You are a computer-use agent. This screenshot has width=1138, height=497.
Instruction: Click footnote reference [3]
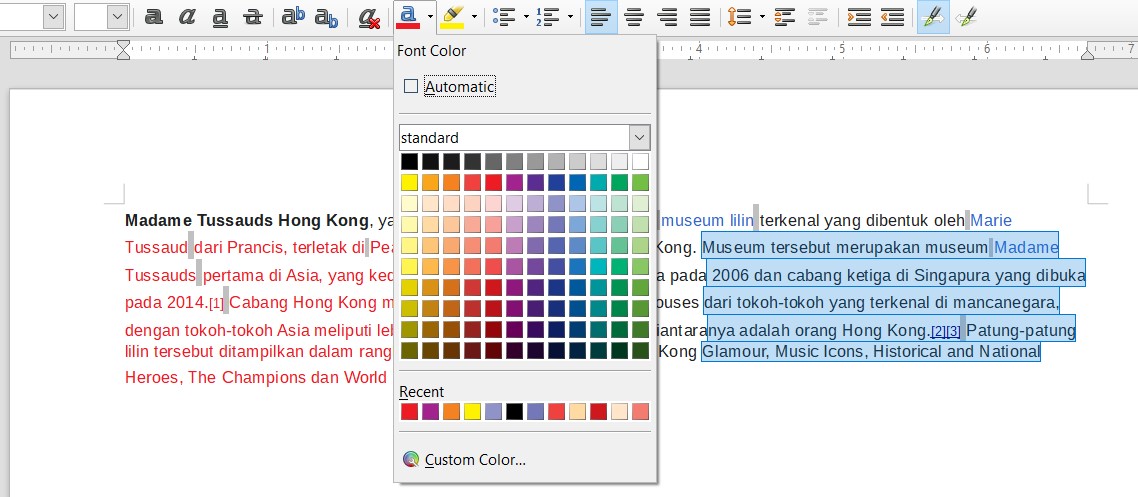click(x=954, y=332)
